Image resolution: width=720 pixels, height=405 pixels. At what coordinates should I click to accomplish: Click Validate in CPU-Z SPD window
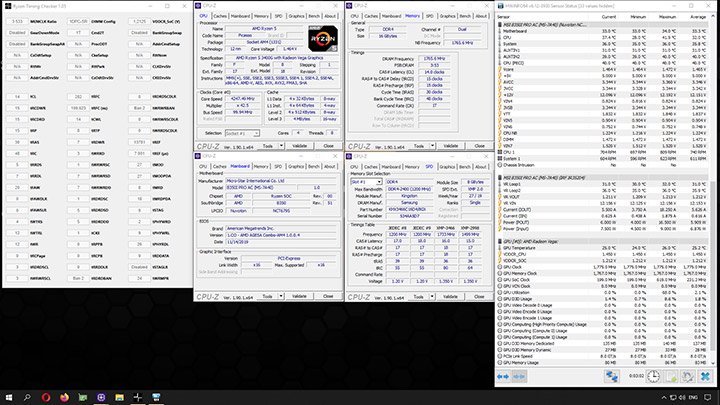(x=450, y=297)
